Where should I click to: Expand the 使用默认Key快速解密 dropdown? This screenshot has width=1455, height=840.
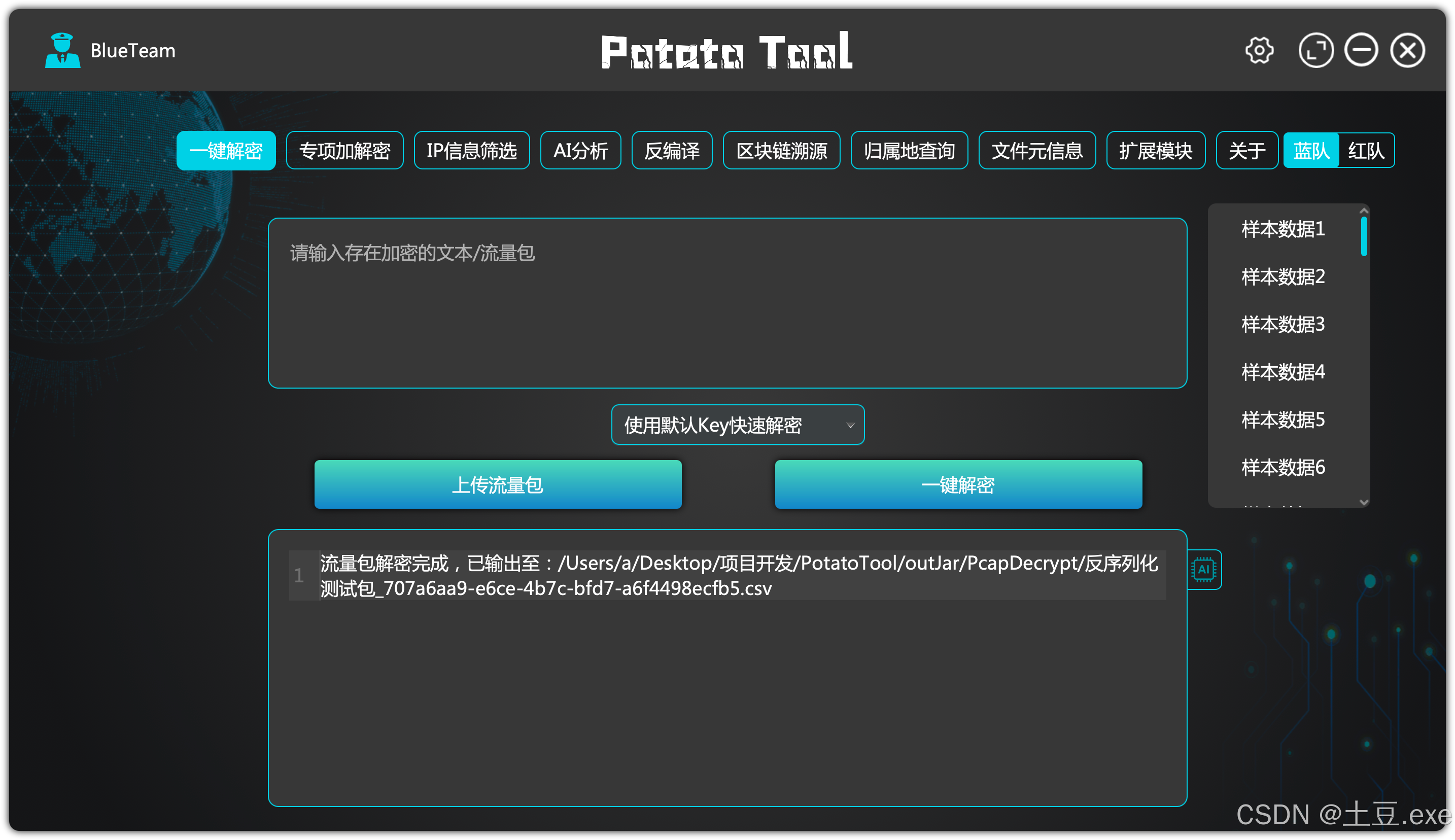coord(737,425)
